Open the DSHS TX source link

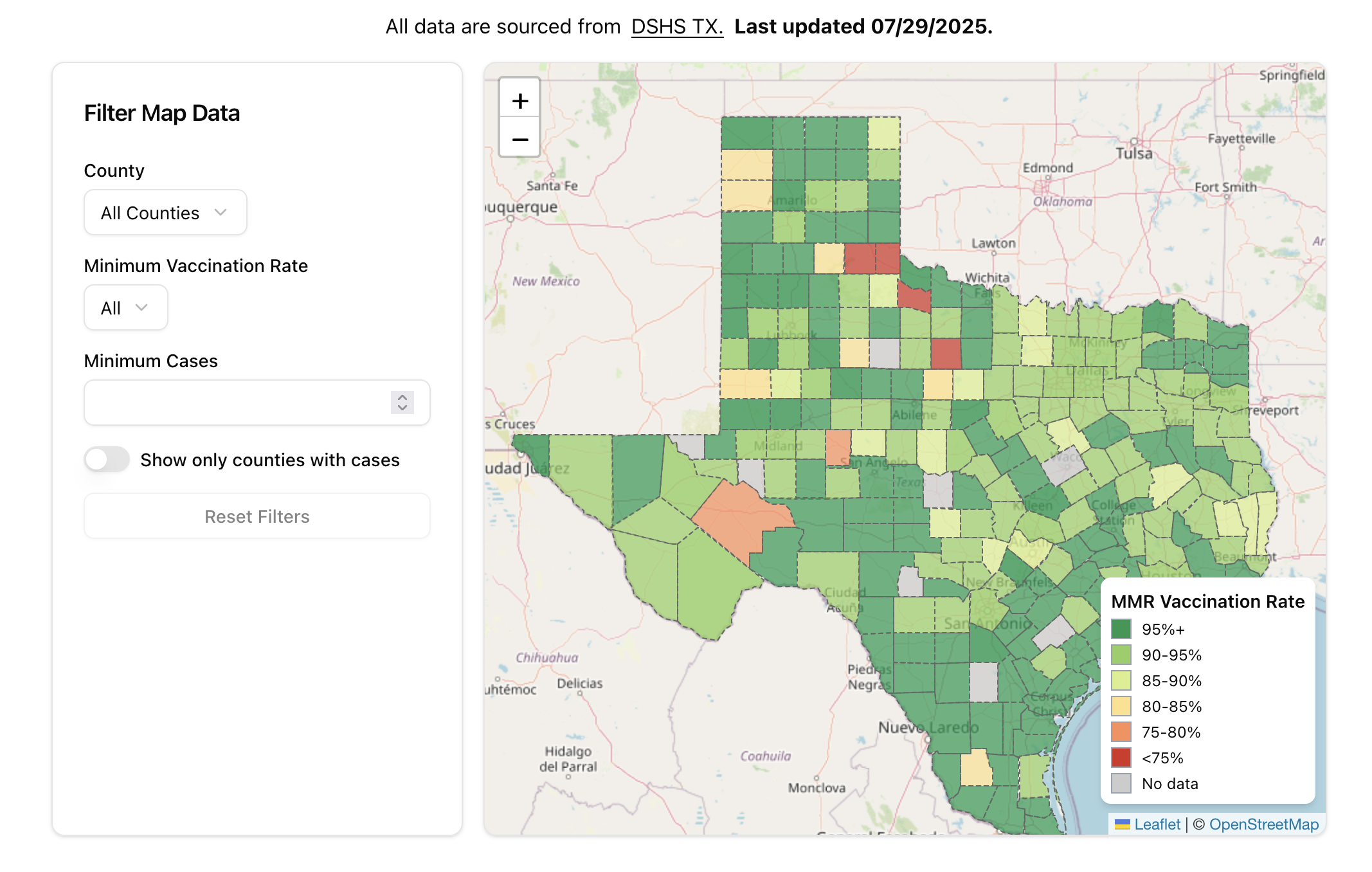tap(677, 26)
